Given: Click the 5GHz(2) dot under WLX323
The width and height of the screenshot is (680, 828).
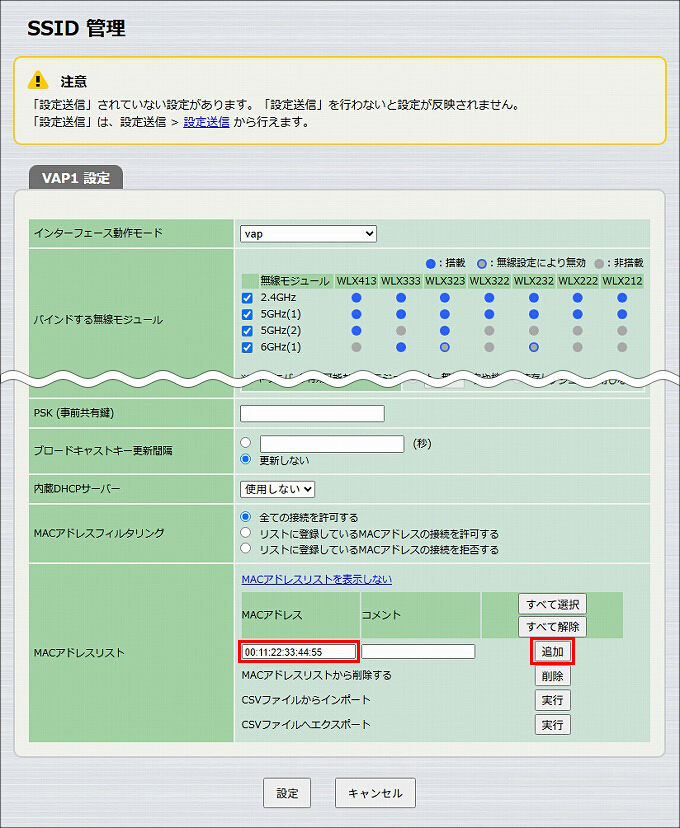Looking at the screenshot, I should (x=445, y=331).
